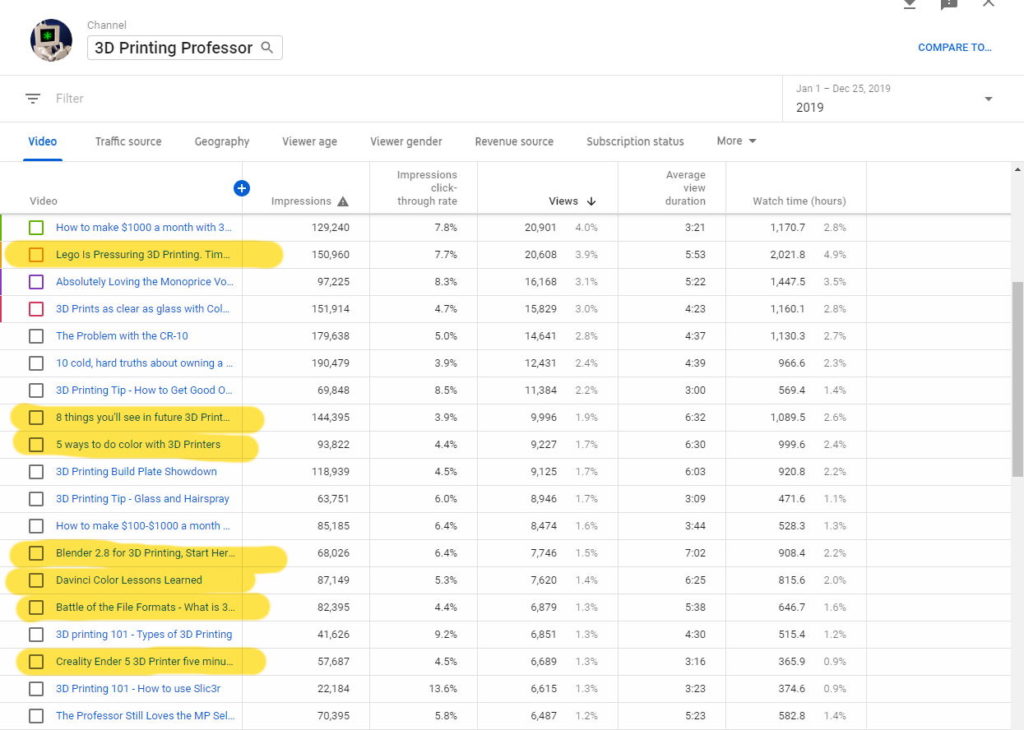Tick the '3D Printing Build Plate Showdown' checkbox
The image size is (1024, 730).
coord(36,472)
